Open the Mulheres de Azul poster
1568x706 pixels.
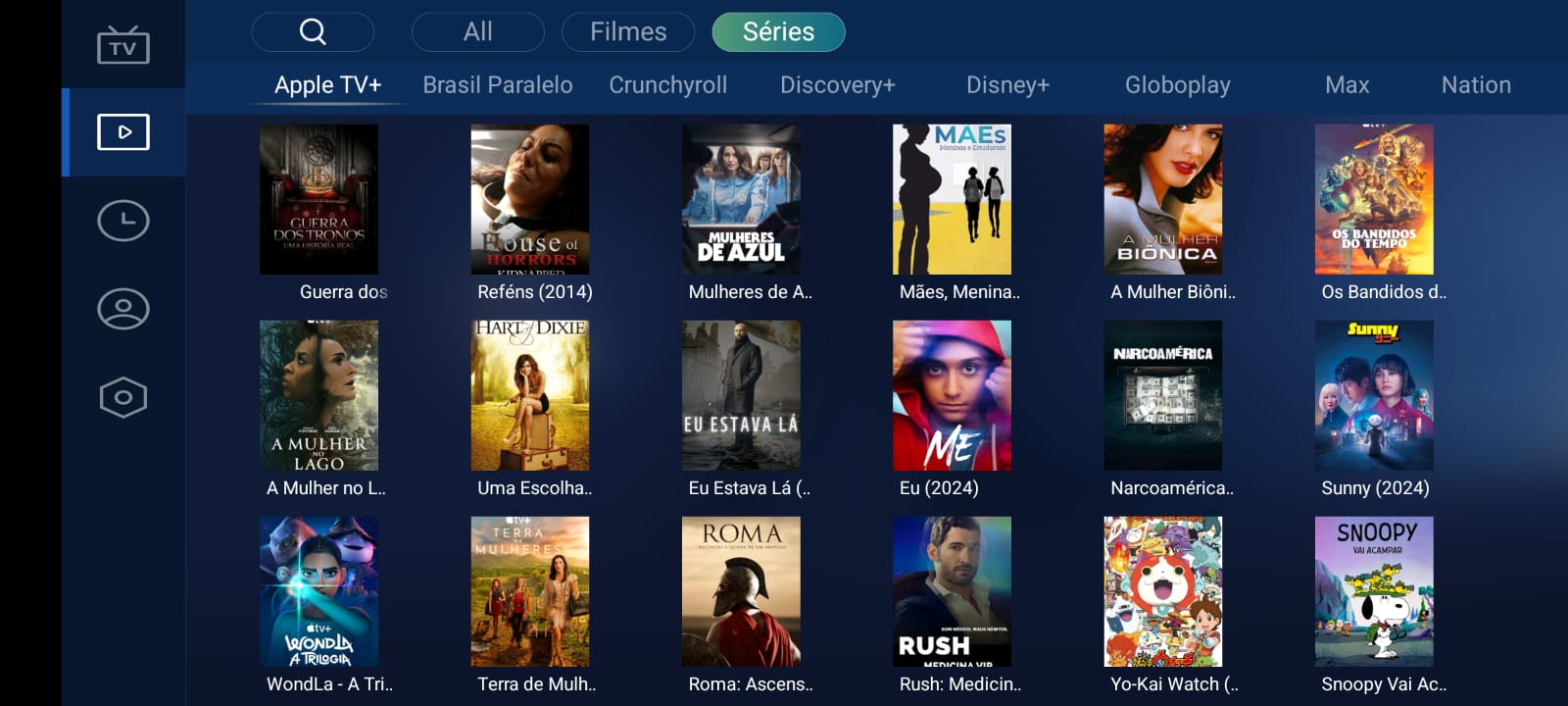click(x=741, y=199)
